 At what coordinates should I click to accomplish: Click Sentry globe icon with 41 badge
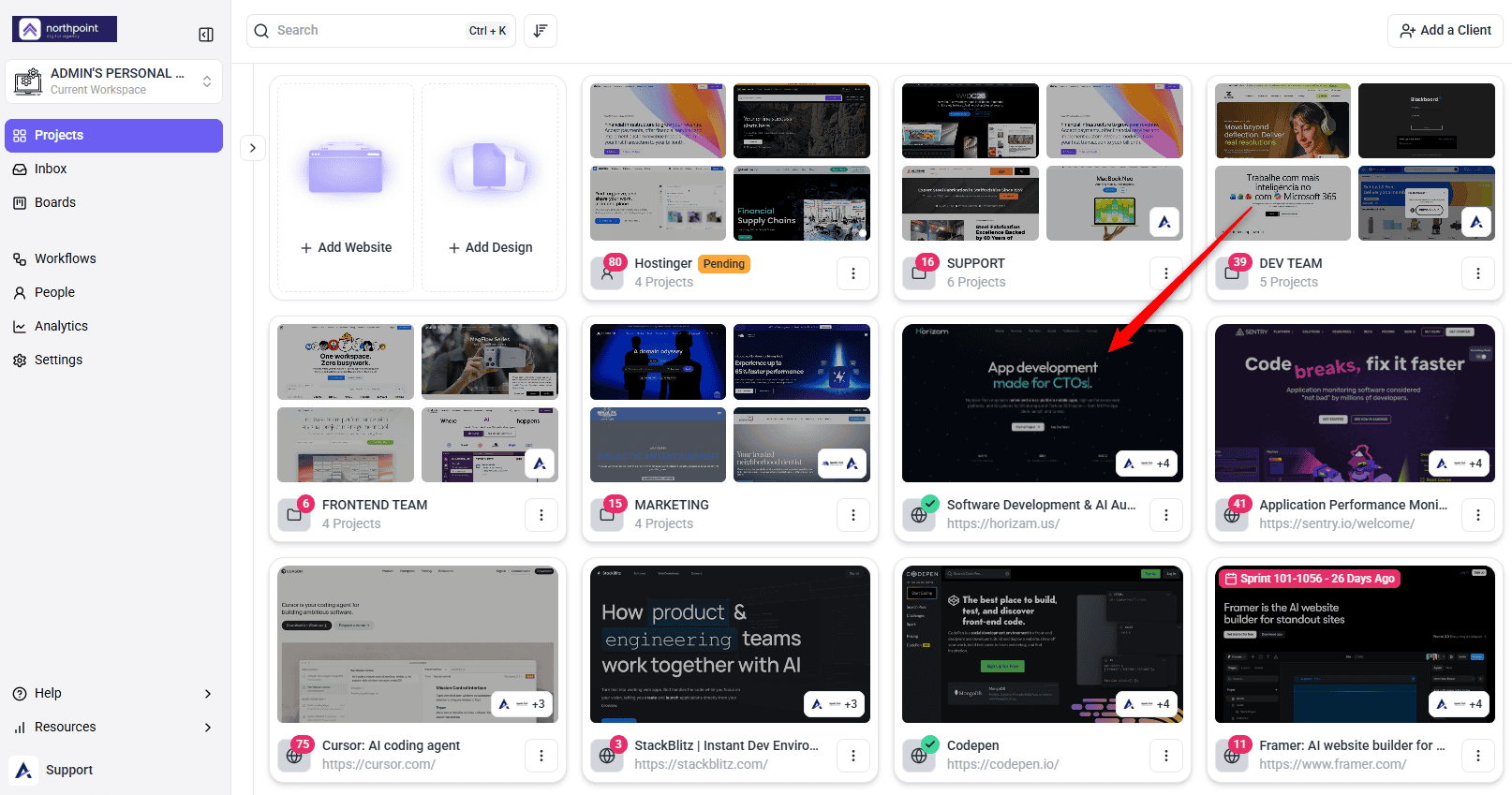click(x=1232, y=515)
